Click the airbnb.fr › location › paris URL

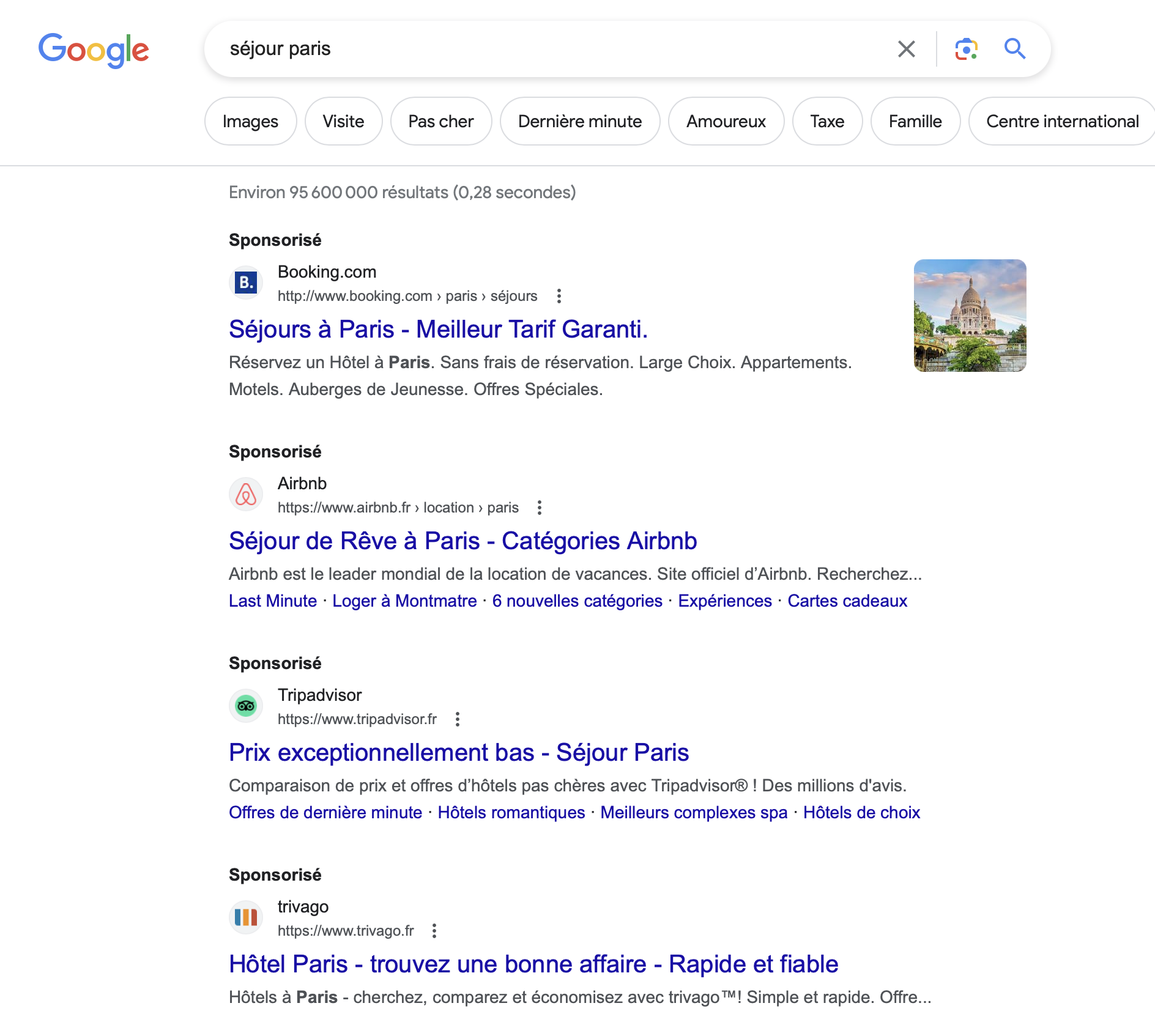click(398, 508)
